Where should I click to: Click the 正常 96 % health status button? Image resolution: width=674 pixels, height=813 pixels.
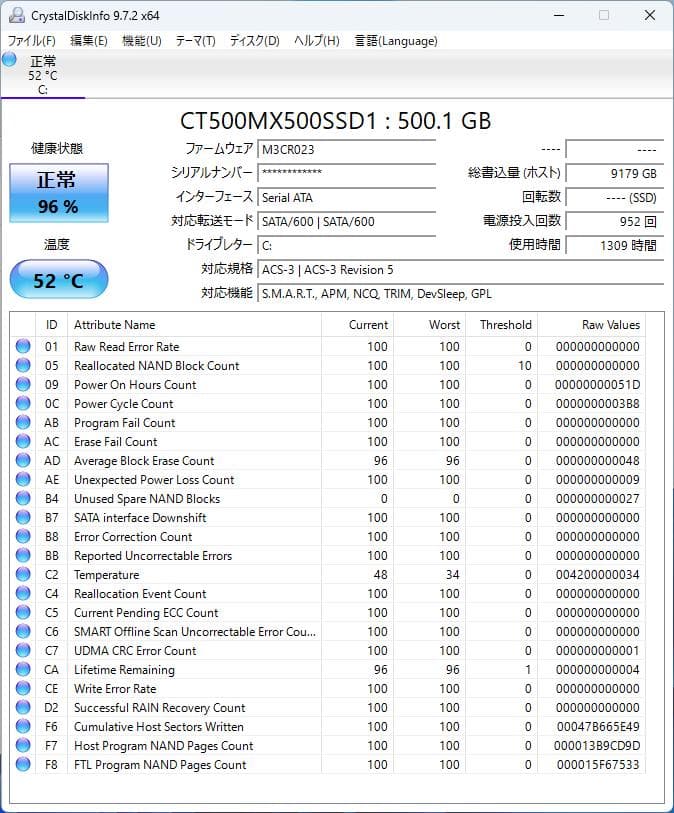tap(59, 193)
